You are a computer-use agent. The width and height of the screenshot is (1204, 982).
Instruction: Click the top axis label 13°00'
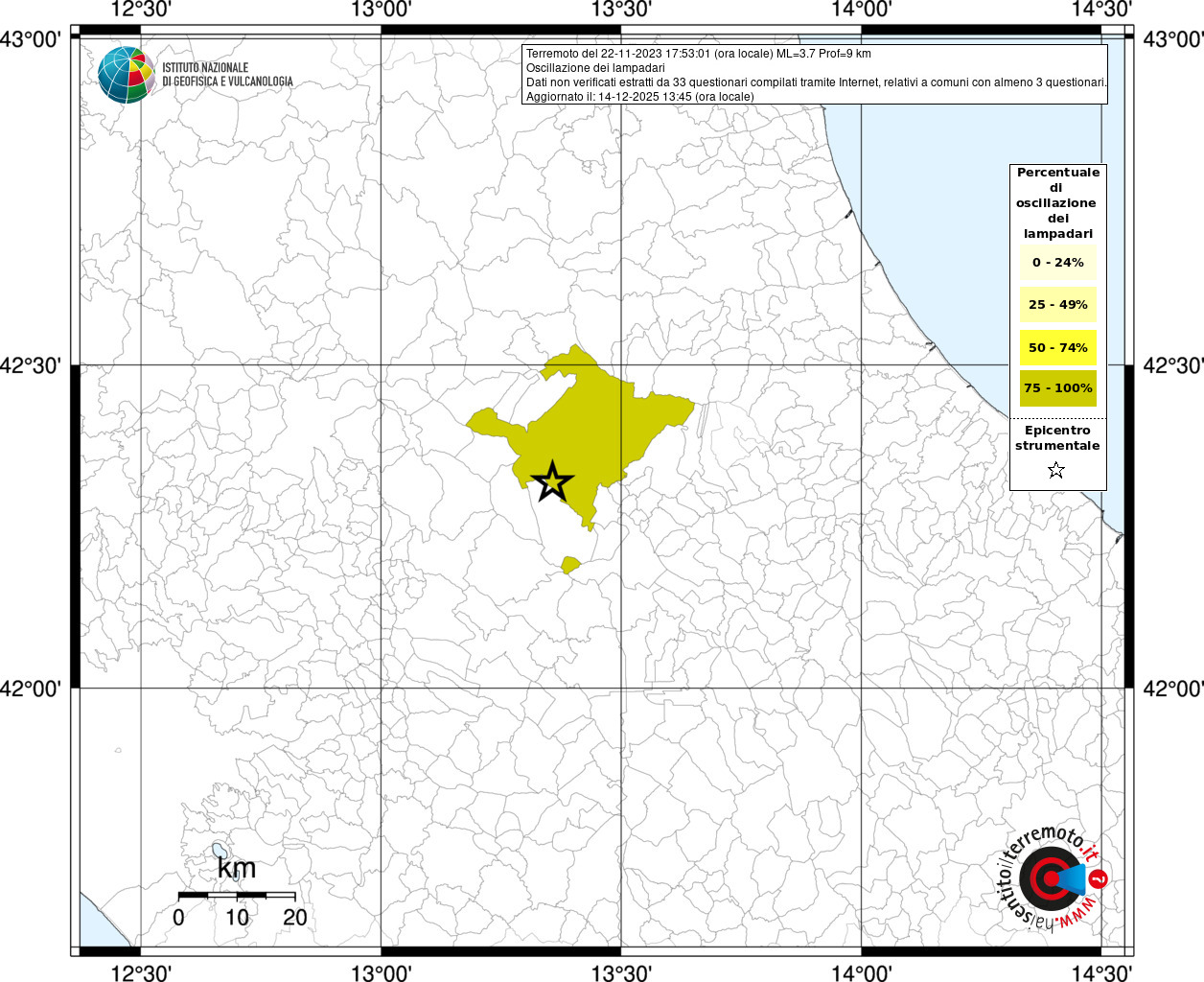pos(382,10)
